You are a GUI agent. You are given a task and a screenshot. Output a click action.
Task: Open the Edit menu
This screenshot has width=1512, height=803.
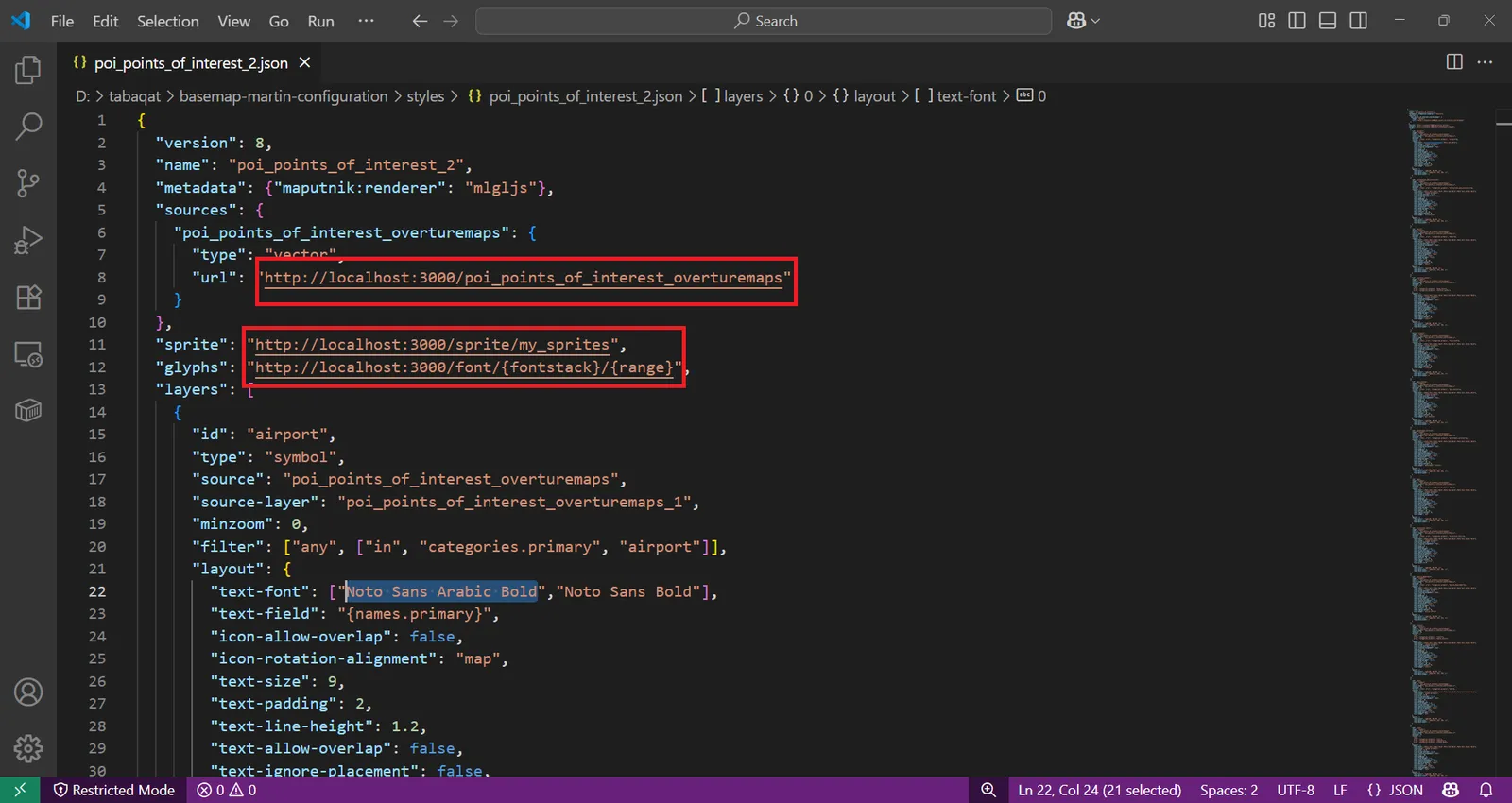(105, 21)
